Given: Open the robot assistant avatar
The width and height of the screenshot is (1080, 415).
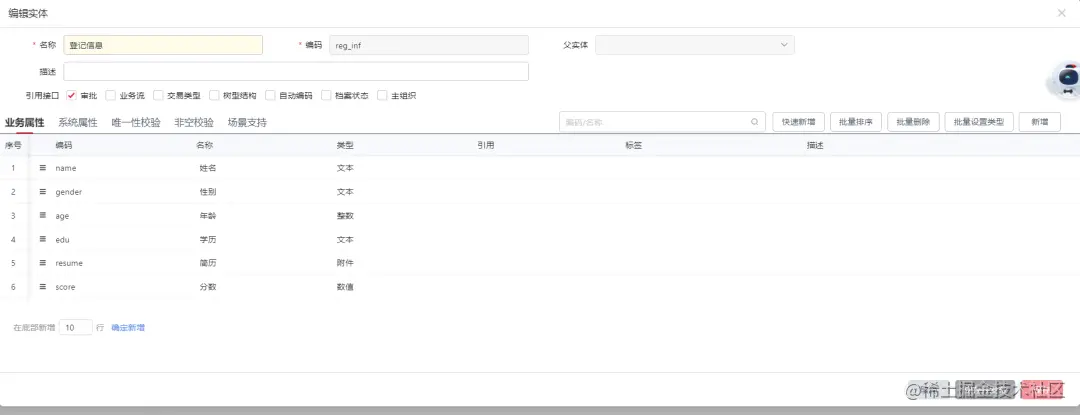Looking at the screenshot, I should 1065,80.
